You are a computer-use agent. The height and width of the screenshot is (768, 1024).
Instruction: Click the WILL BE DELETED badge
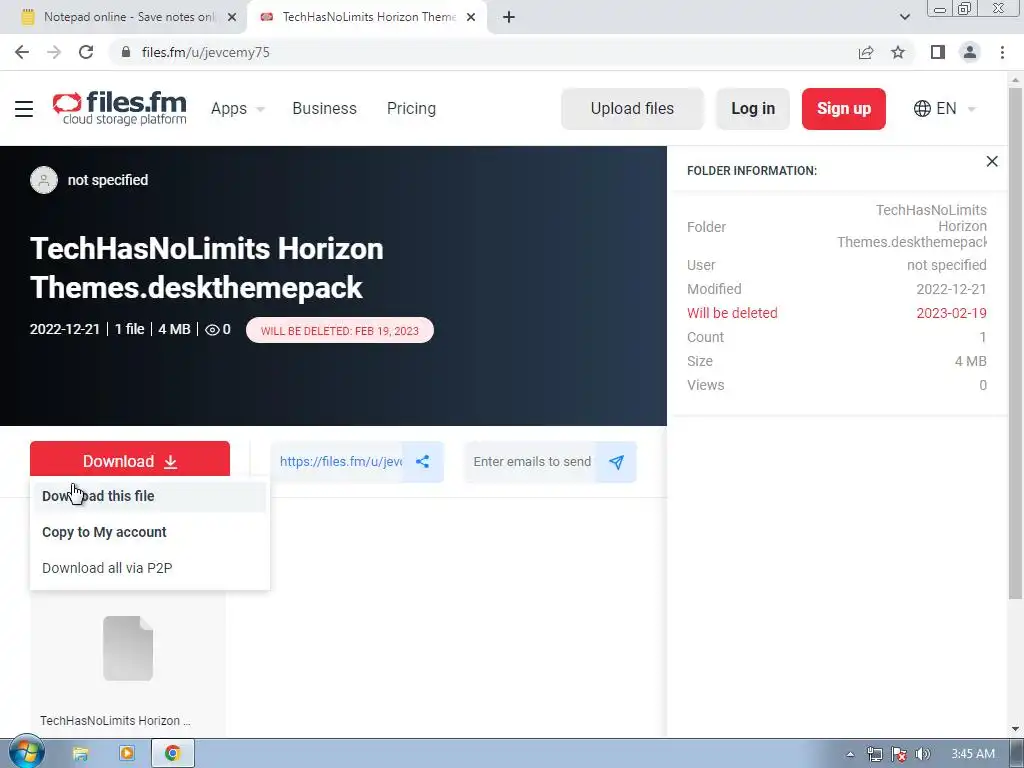340,330
